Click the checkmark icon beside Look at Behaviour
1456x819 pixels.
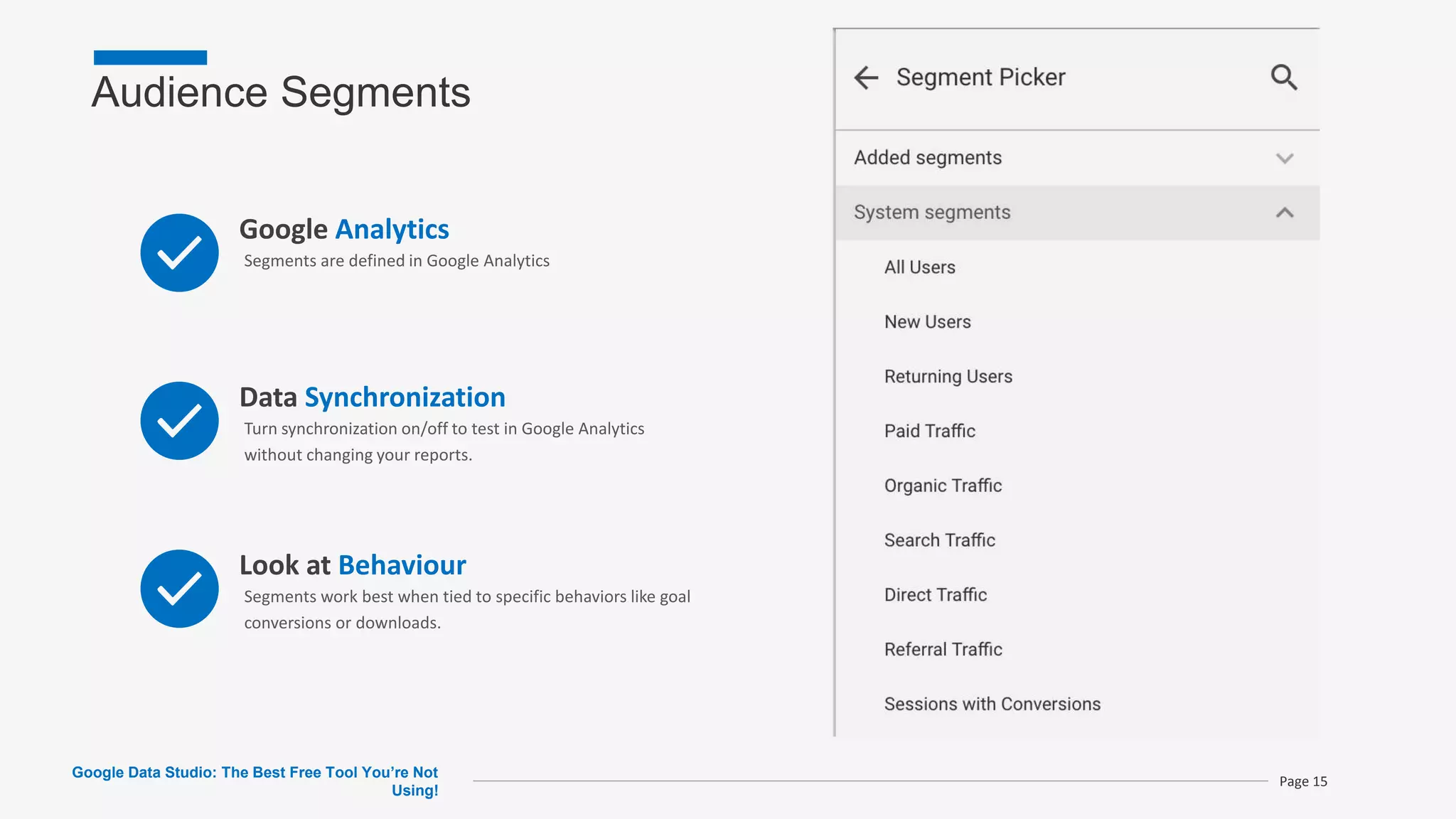coord(179,589)
